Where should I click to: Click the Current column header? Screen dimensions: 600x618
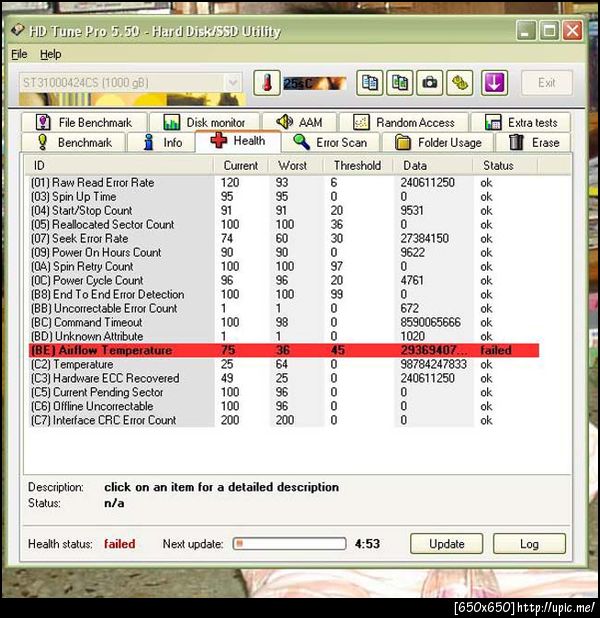click(x=241, y=165)
